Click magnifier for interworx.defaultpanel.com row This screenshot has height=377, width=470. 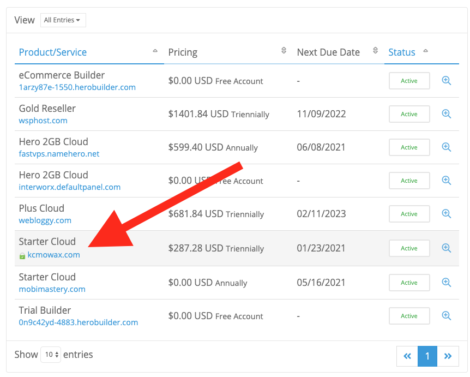[446, 181]
